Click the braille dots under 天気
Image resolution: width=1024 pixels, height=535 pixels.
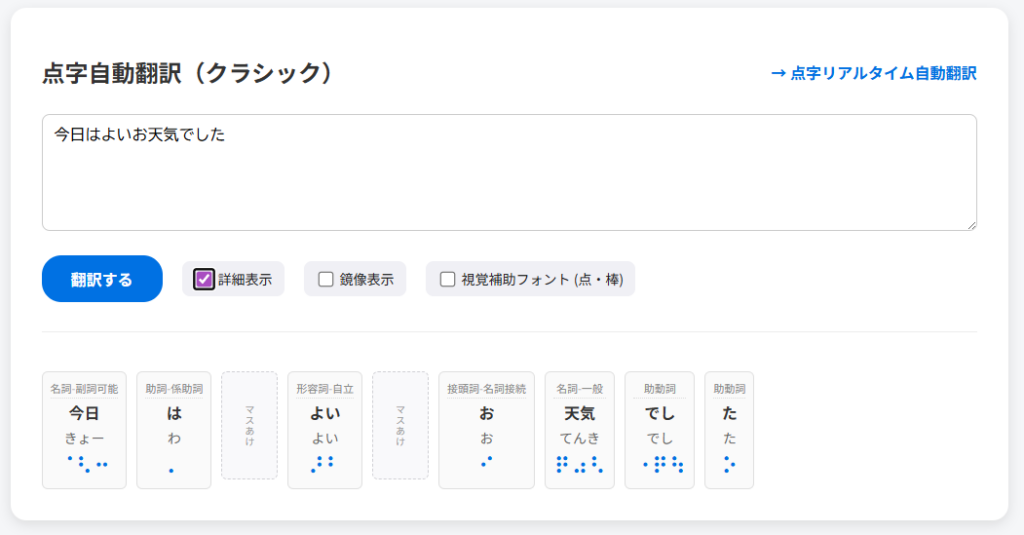(x=579, y=464)
